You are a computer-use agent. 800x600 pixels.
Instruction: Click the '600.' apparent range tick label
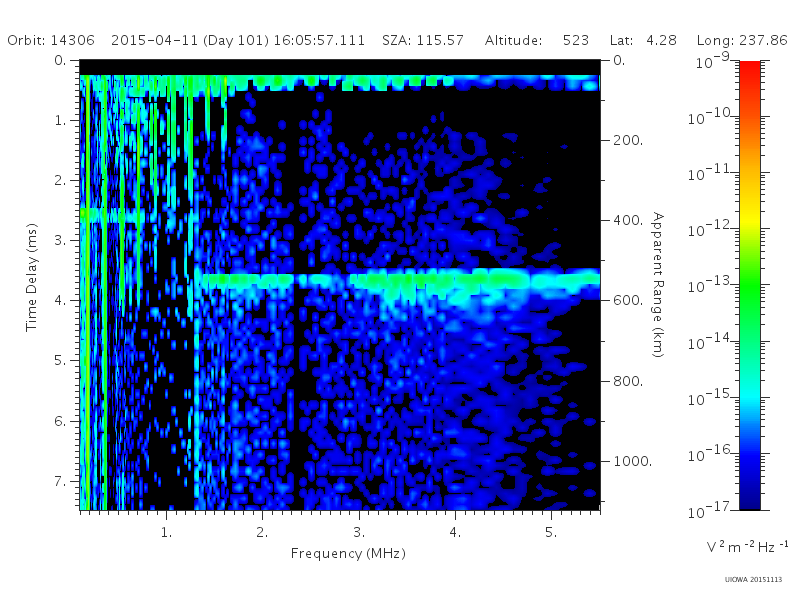pos(628,300)
